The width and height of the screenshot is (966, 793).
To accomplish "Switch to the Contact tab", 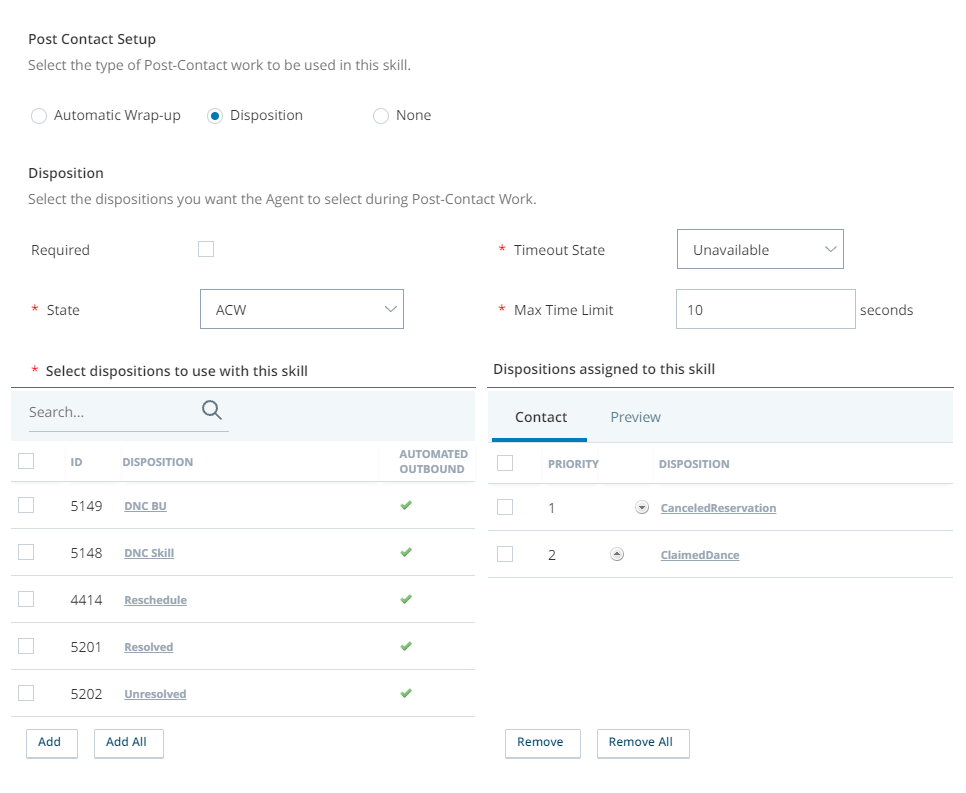I will pyautogui.click(x=540, y=417).
